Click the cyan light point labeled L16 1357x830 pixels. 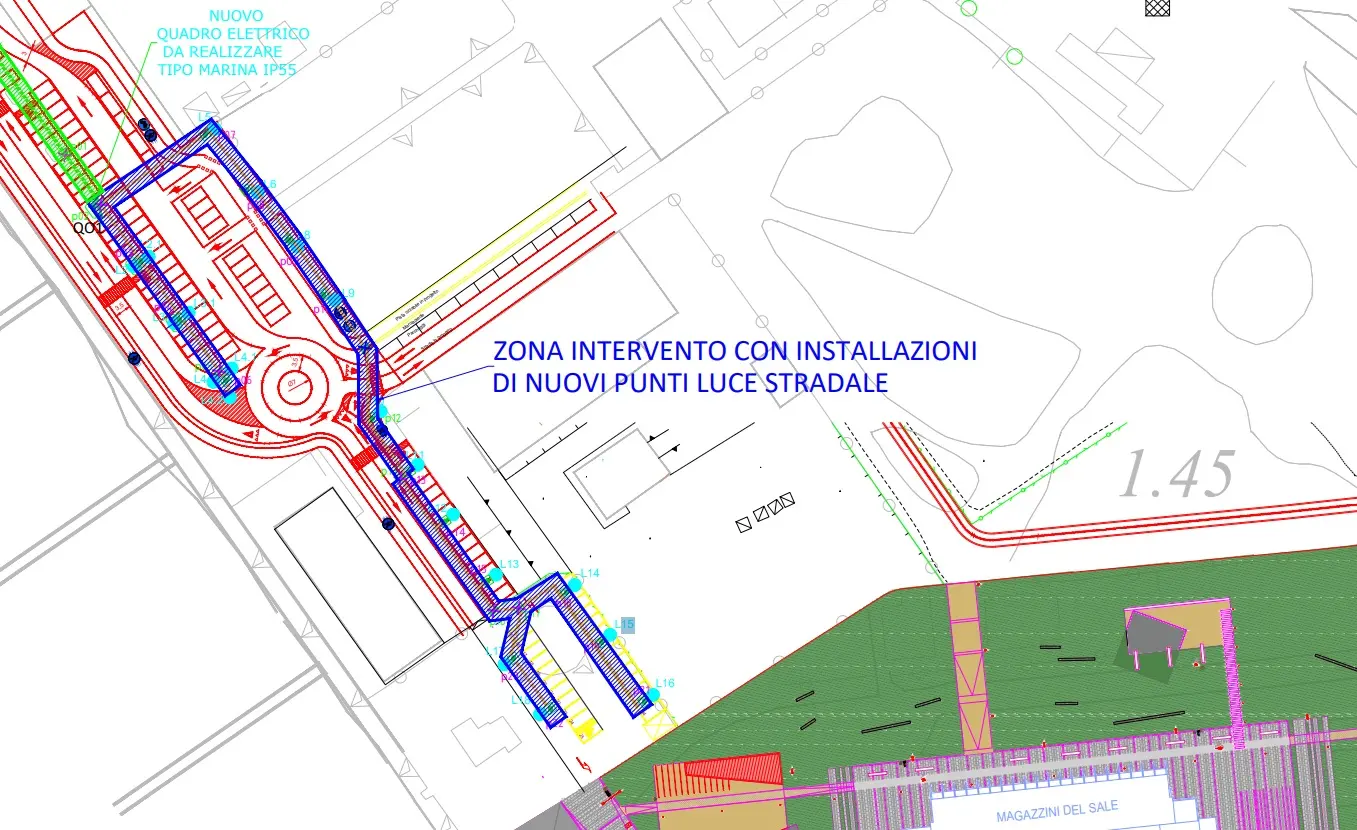653,694
